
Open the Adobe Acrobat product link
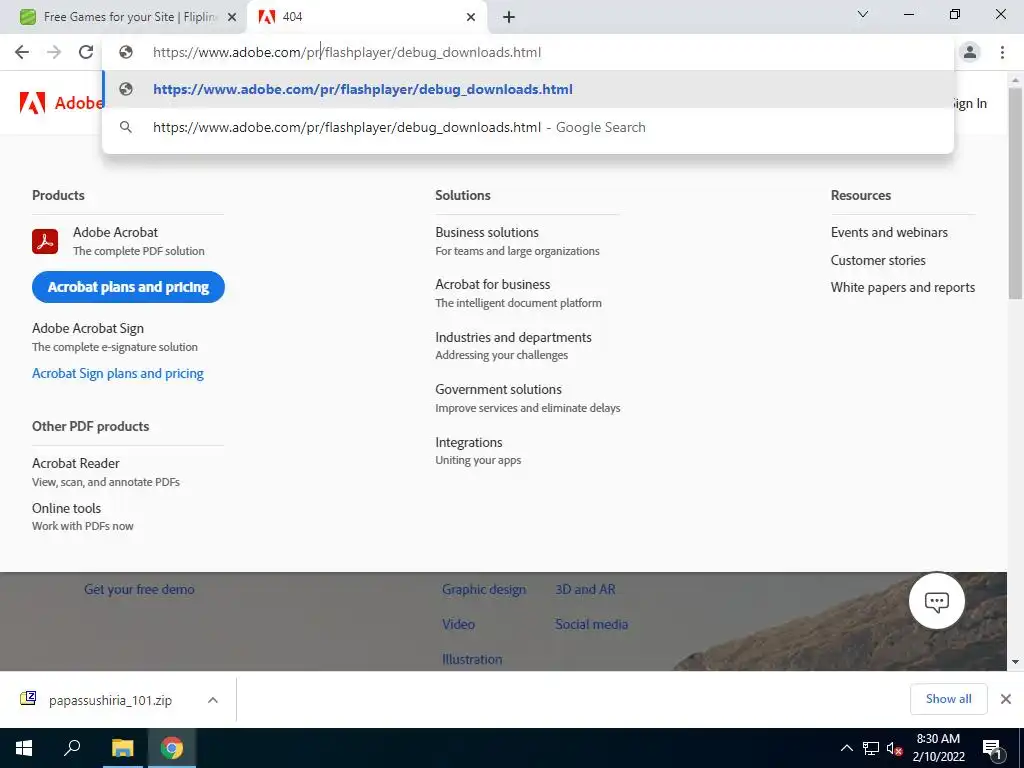pyautogui.click(x=116, y=232)
